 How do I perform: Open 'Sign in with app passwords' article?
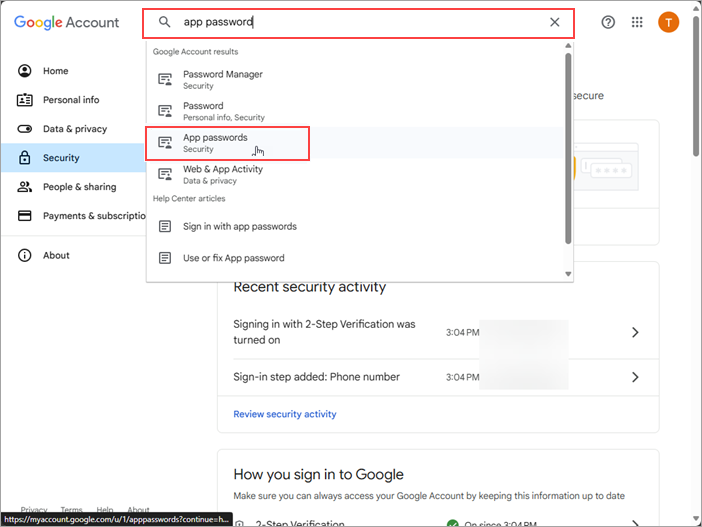240,226
